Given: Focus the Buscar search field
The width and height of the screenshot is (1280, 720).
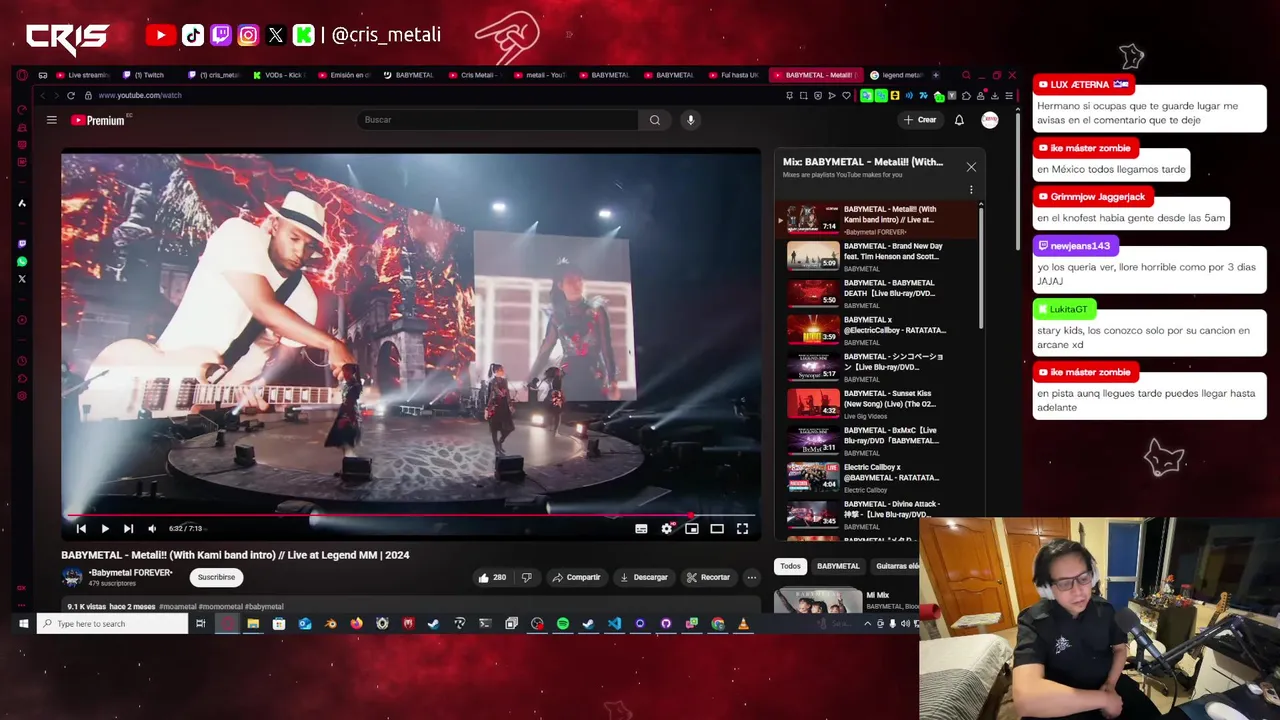Looking at the screenshot, I should tap(497, 120).
